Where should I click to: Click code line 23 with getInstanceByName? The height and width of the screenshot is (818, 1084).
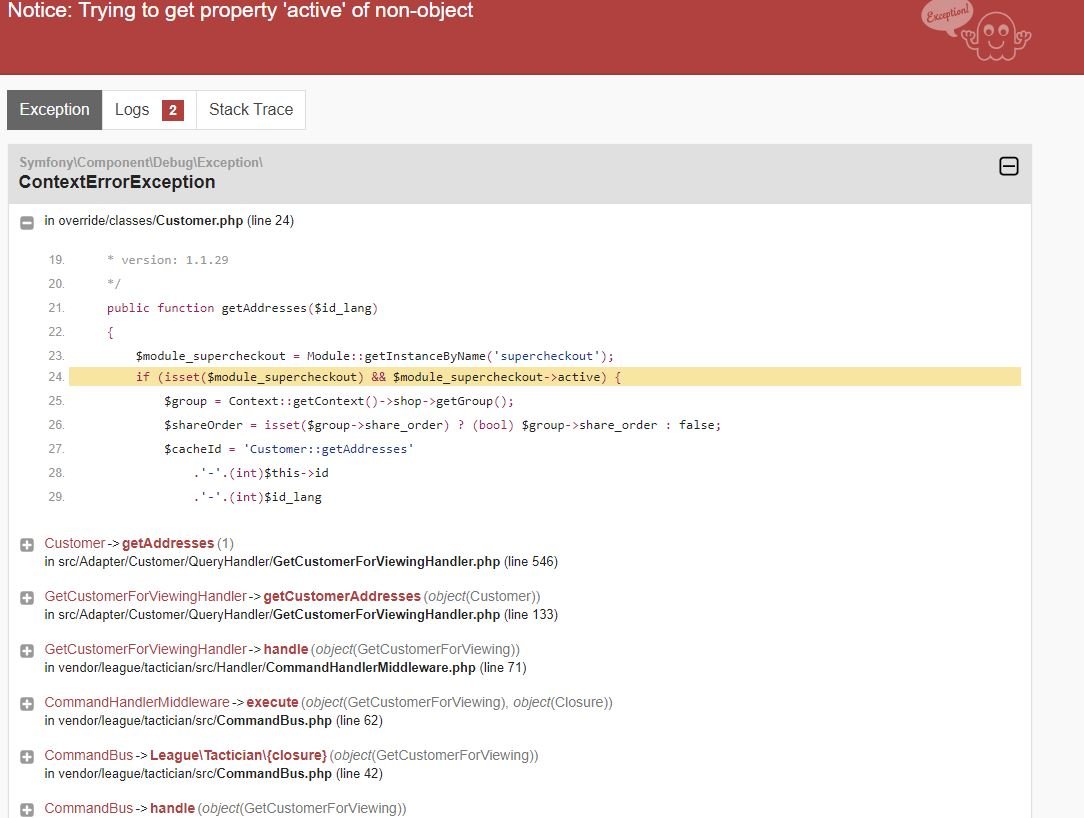point(375,356)
